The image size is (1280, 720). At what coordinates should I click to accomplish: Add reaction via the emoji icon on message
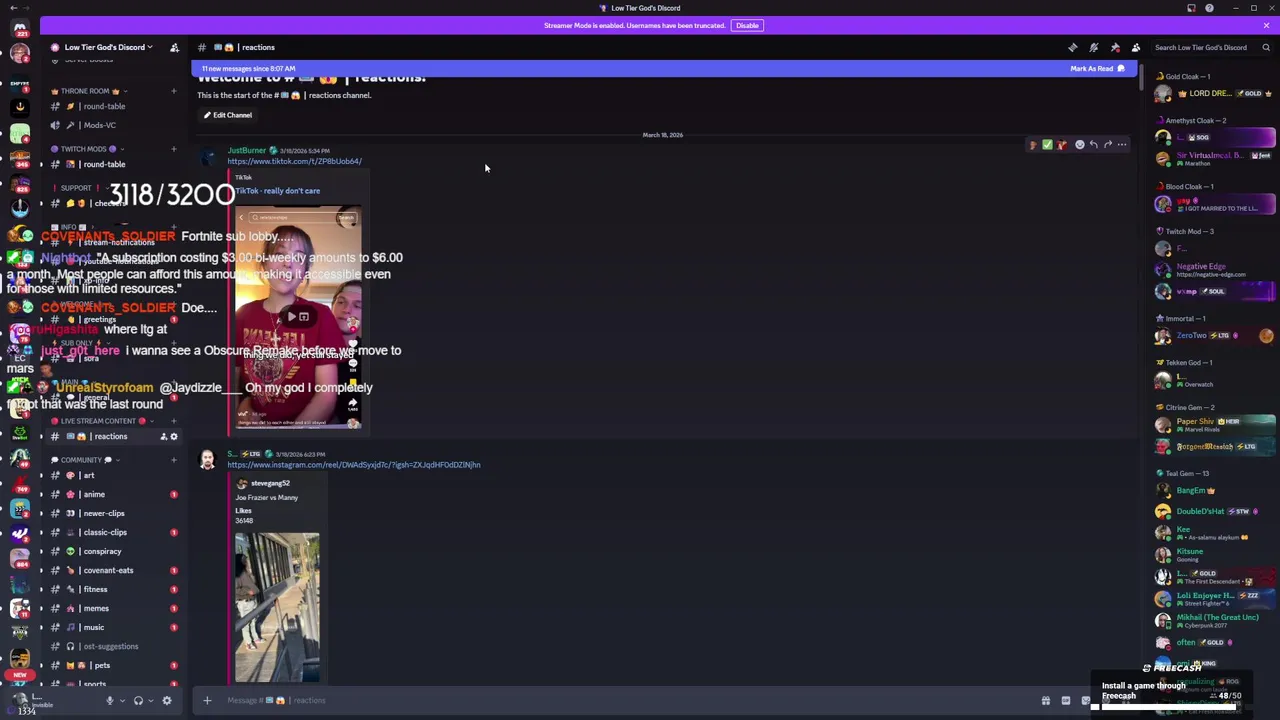tap(1079, 145)
